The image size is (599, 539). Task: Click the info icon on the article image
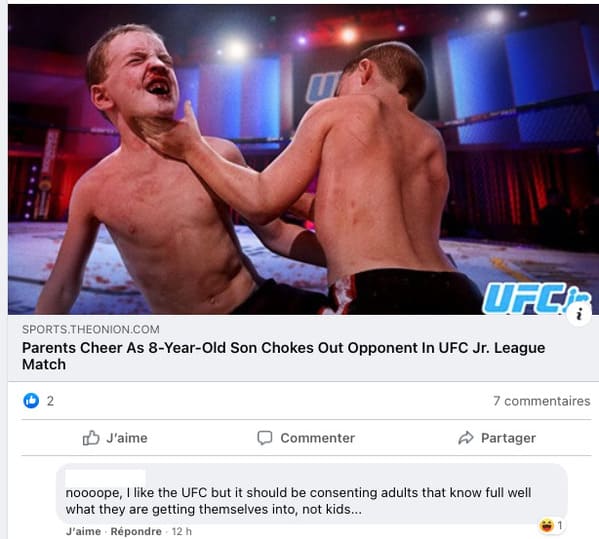click(x=579, y=314)
